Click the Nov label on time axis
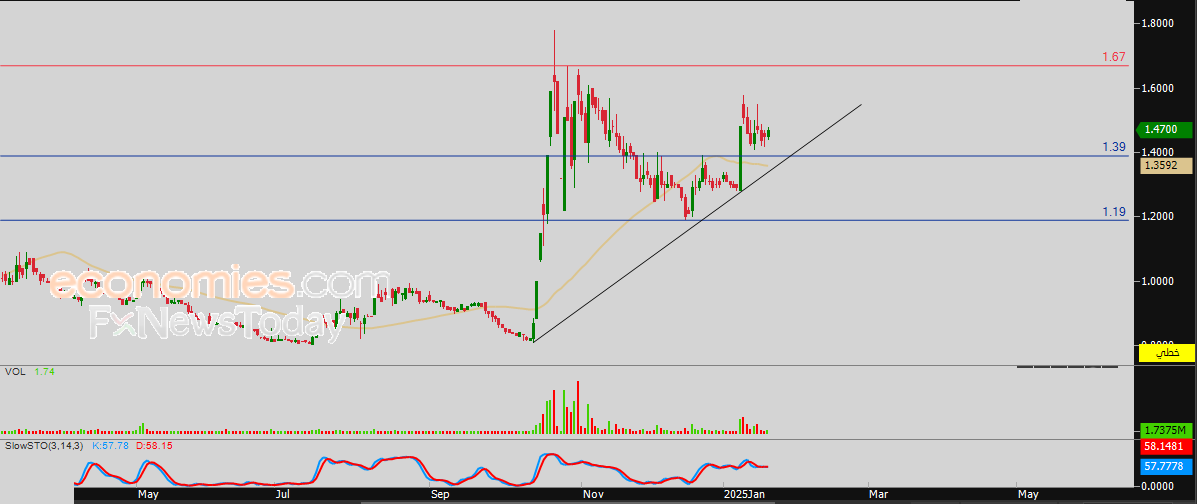The width and height of the screenshot is (1197, 504). [592, 495]
